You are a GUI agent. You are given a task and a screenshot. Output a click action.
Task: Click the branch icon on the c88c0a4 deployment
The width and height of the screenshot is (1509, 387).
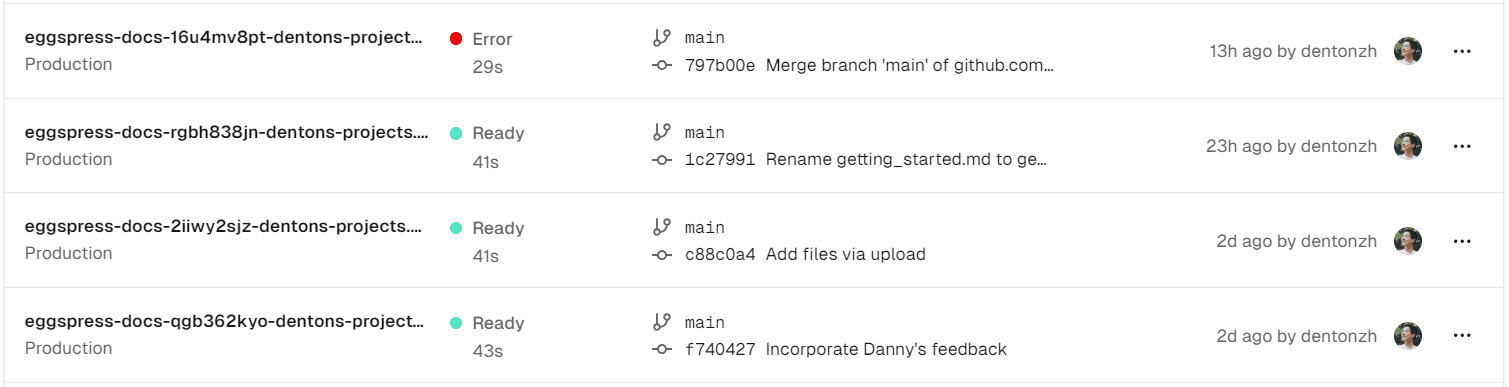661,227
